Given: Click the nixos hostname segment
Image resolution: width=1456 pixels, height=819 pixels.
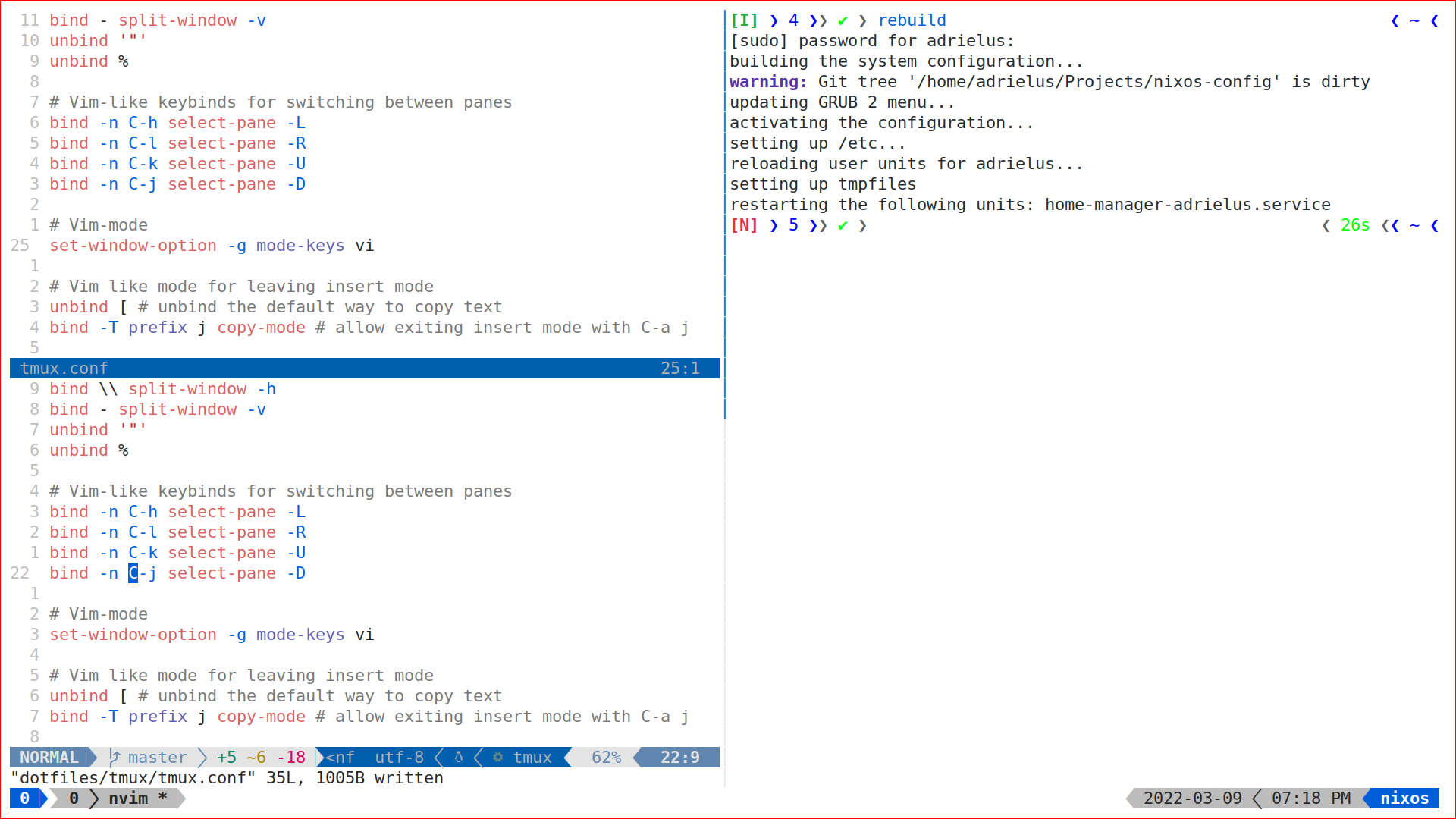Looking at the screenshot, I should point(1404,798).
